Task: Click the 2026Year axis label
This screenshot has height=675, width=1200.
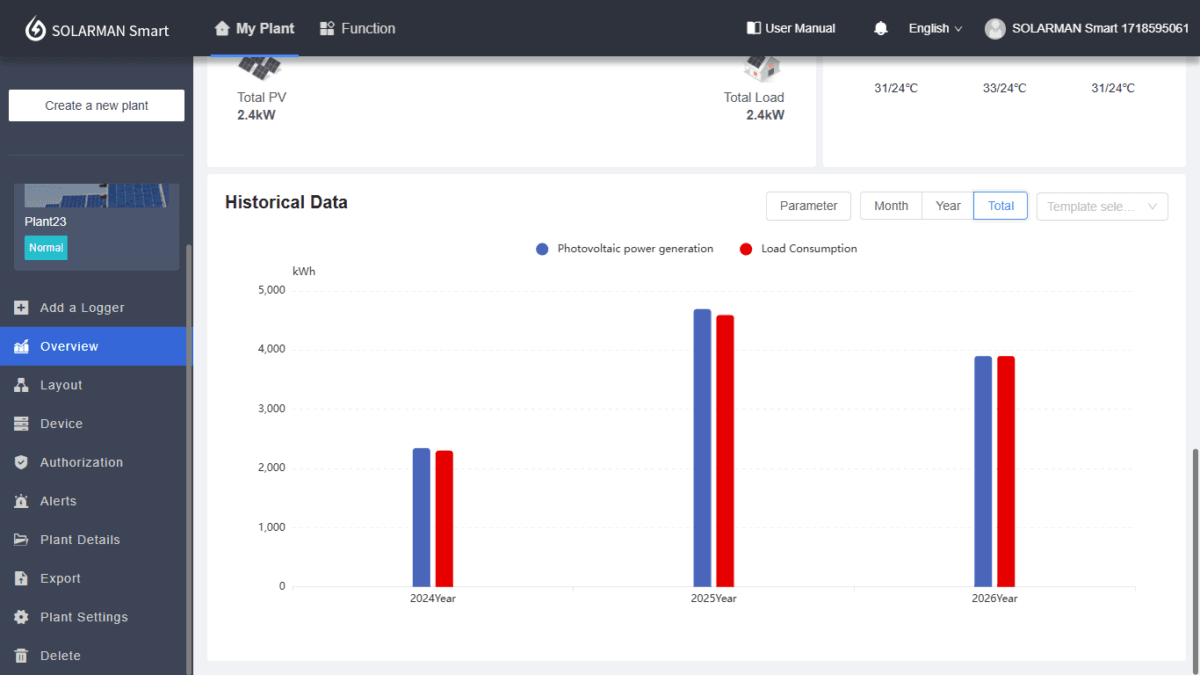Action: (995, 598)
